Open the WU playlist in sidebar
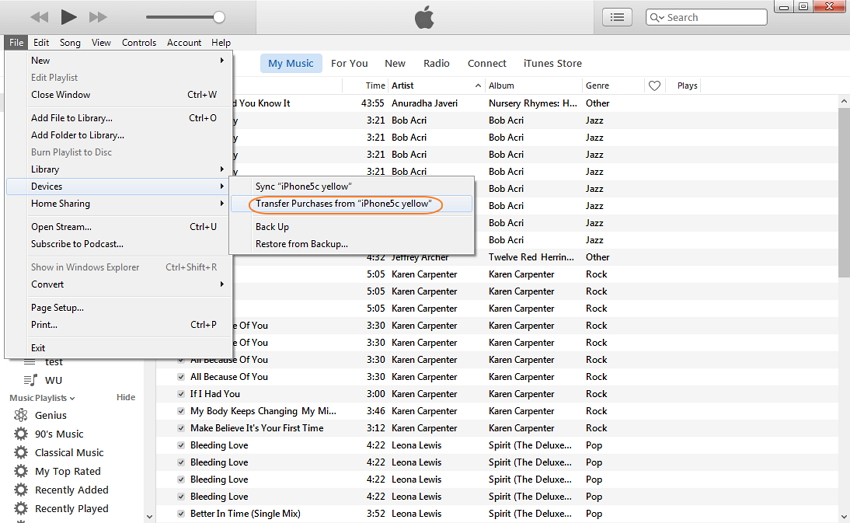 [53, 380]
